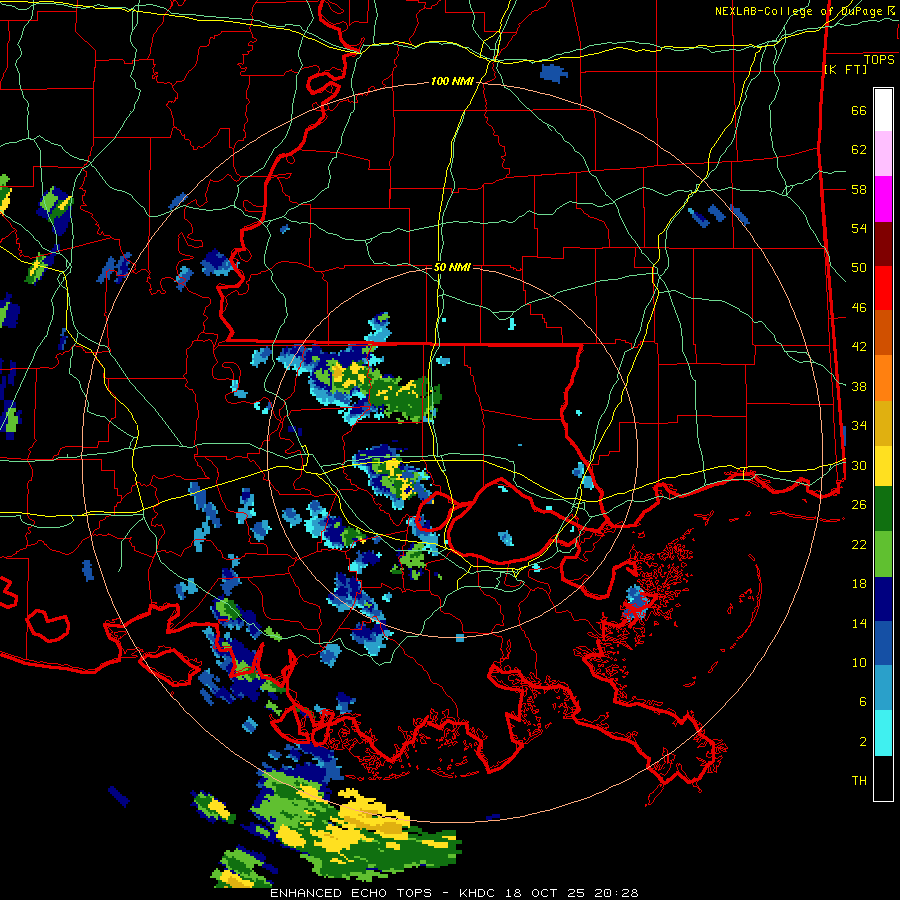
Task: Click the legend value "42"
Action: coord(859,346)
